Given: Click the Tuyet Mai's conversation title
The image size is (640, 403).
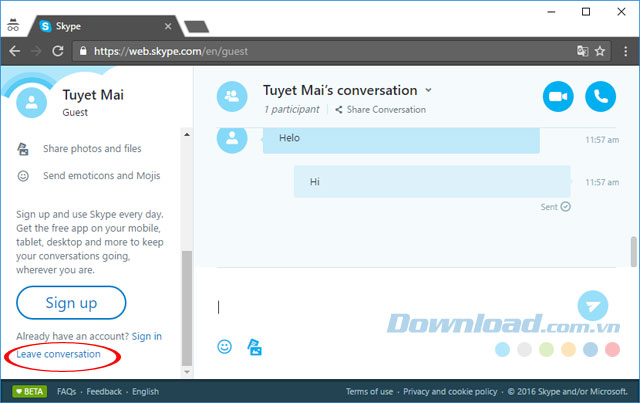Looking at the screenshot, I should 340,90.
